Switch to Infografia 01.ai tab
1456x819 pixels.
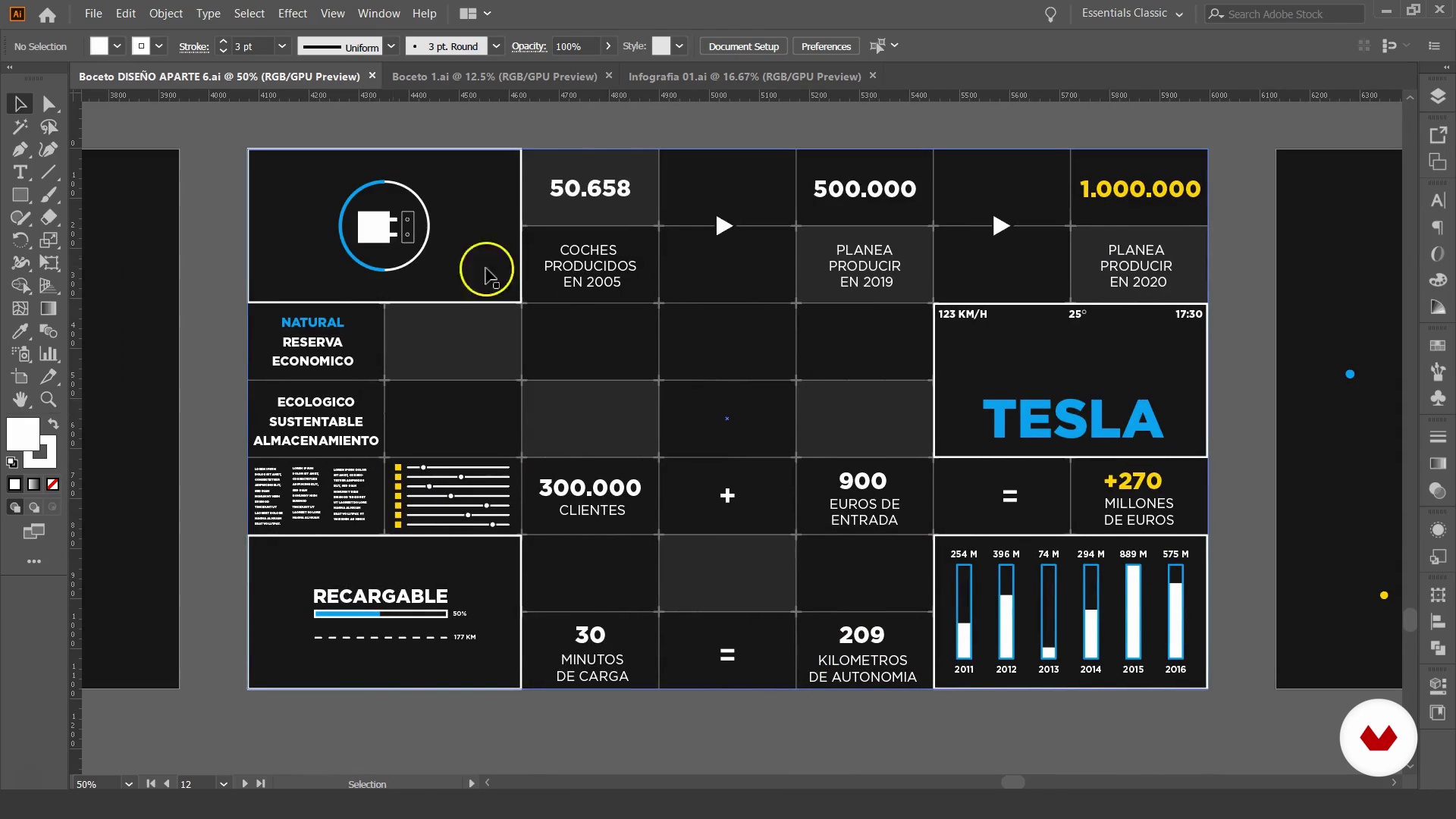(x=745, y=77)
